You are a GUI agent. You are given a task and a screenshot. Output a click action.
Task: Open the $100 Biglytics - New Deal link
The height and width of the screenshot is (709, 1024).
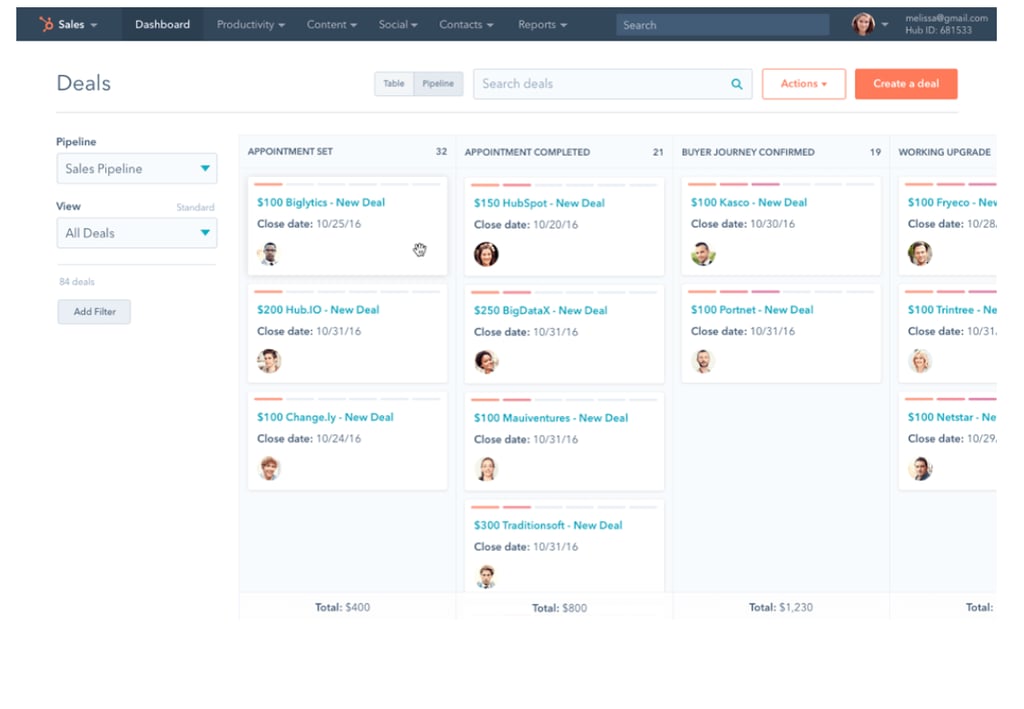321,202
